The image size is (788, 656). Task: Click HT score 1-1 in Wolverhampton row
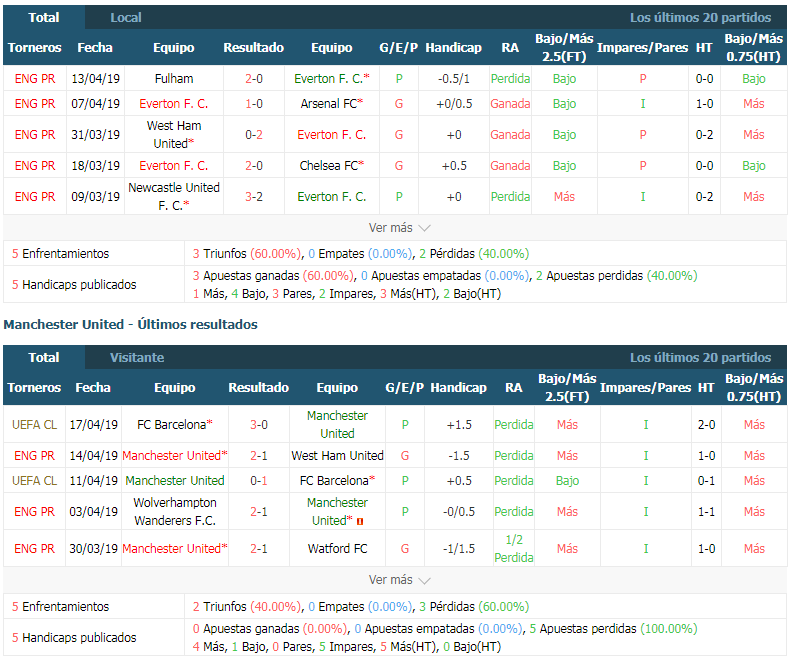click(x=706, y=512)
